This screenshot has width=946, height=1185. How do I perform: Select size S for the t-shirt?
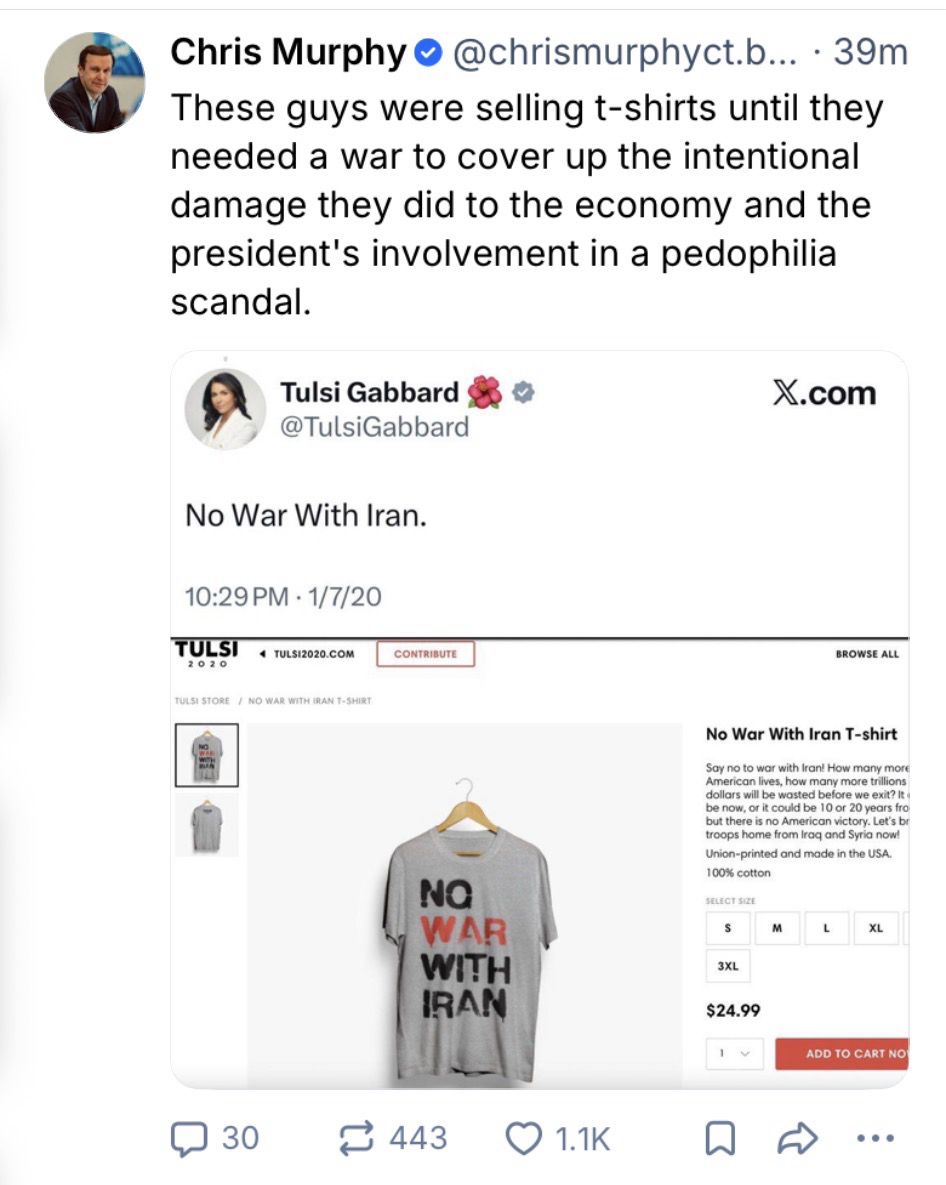(727, 928)
